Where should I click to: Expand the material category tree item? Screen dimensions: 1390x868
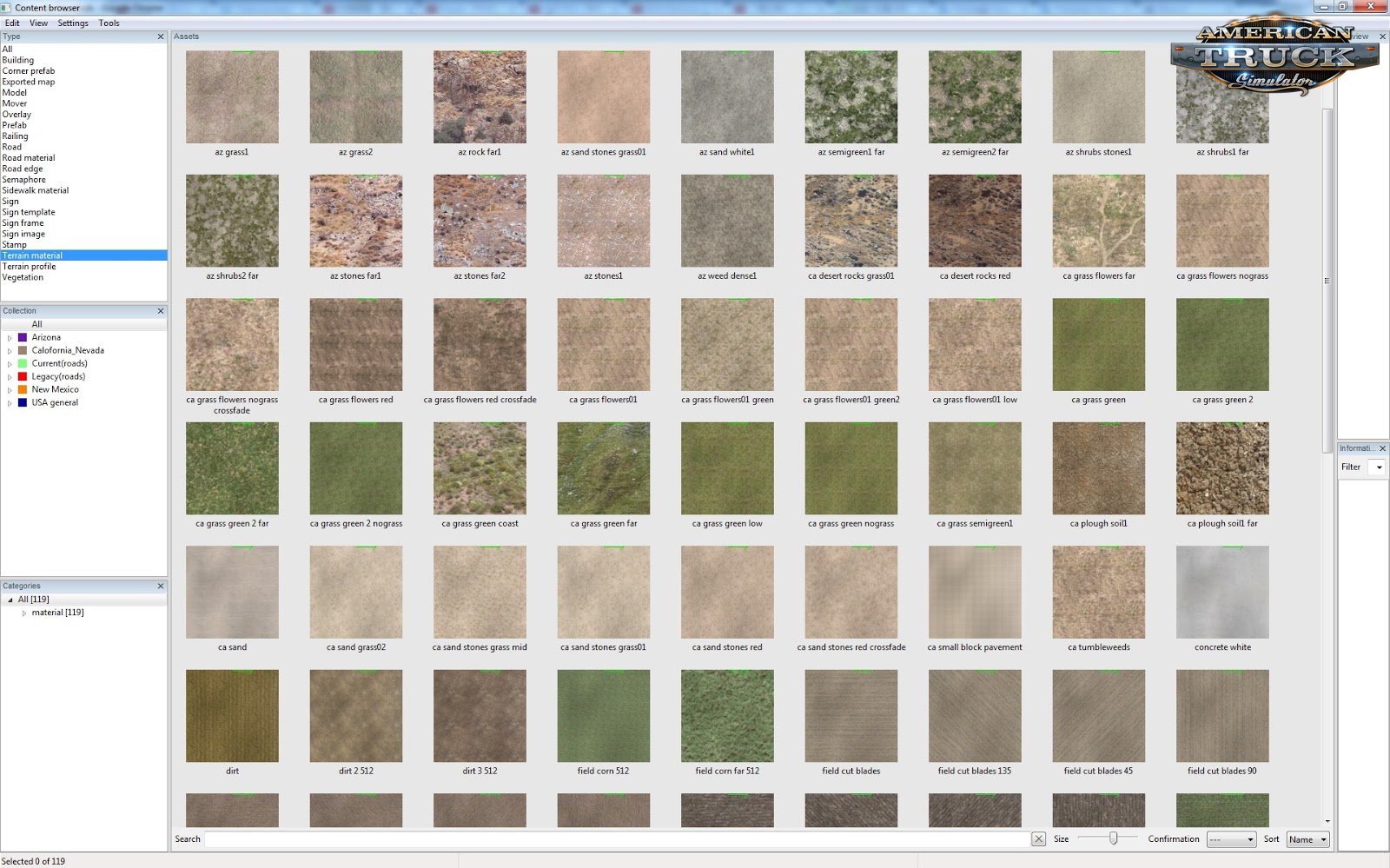[23, 613]
